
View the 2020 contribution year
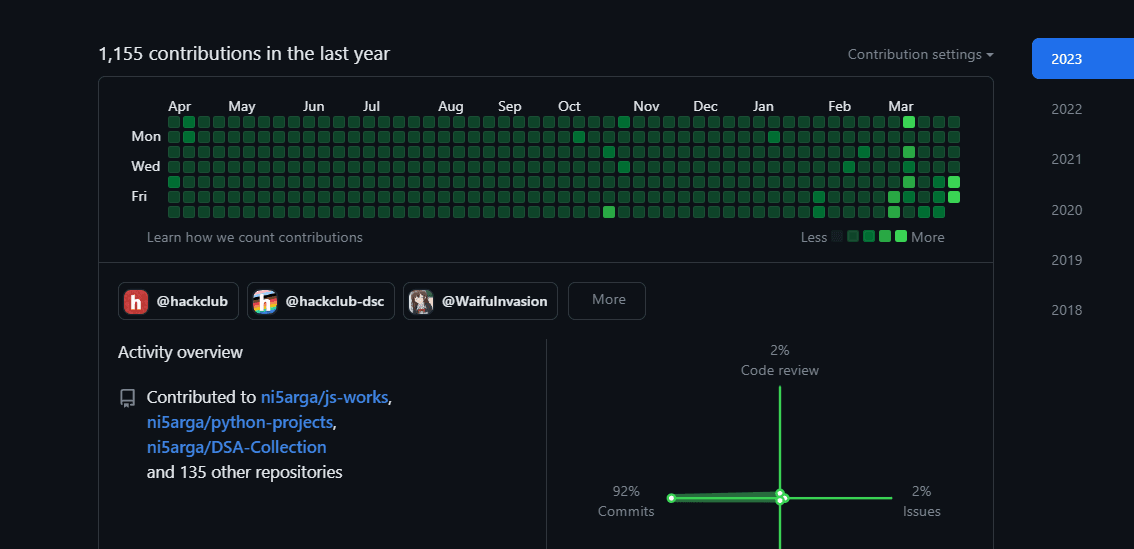click(1066, 210)
